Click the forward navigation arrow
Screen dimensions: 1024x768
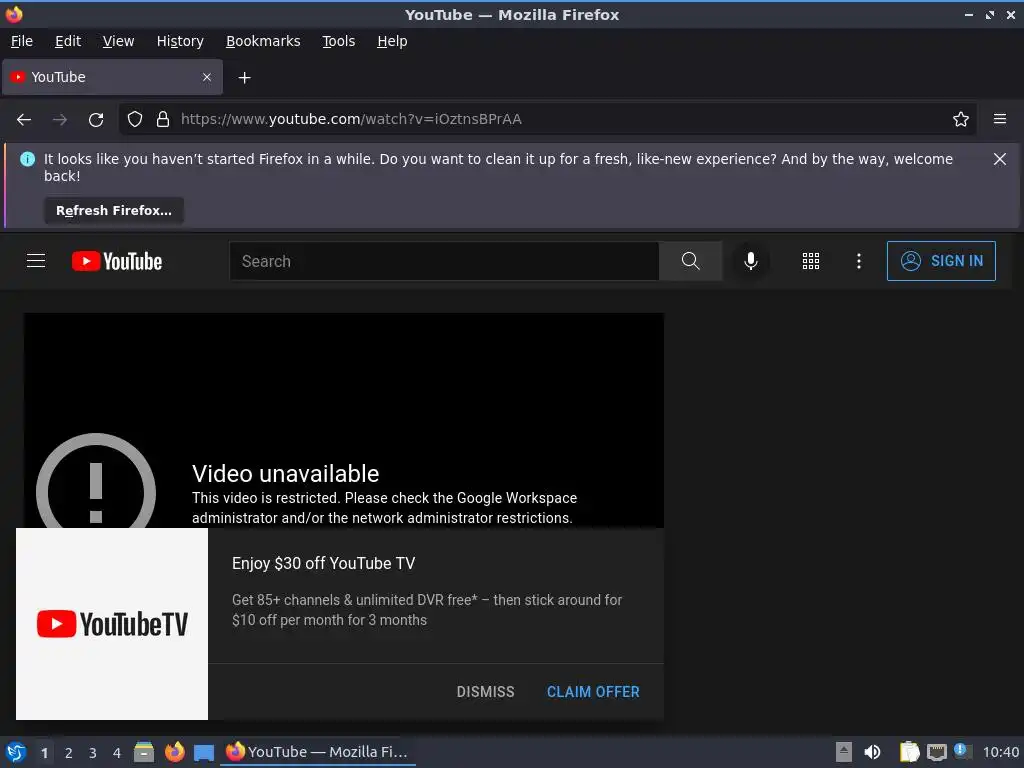pyautogui.click(x=59, y=120)
